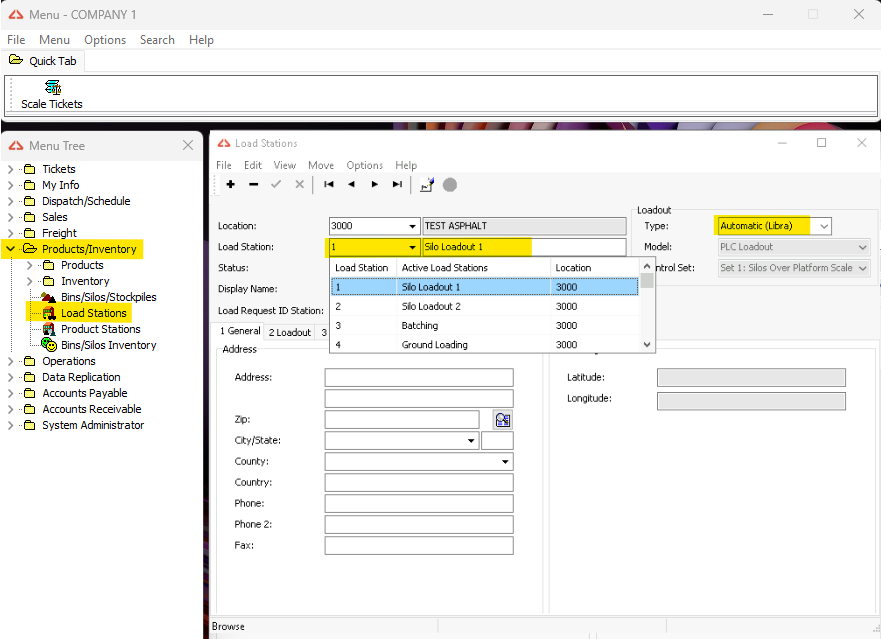Click the Quick Tab folder icon

16,60
